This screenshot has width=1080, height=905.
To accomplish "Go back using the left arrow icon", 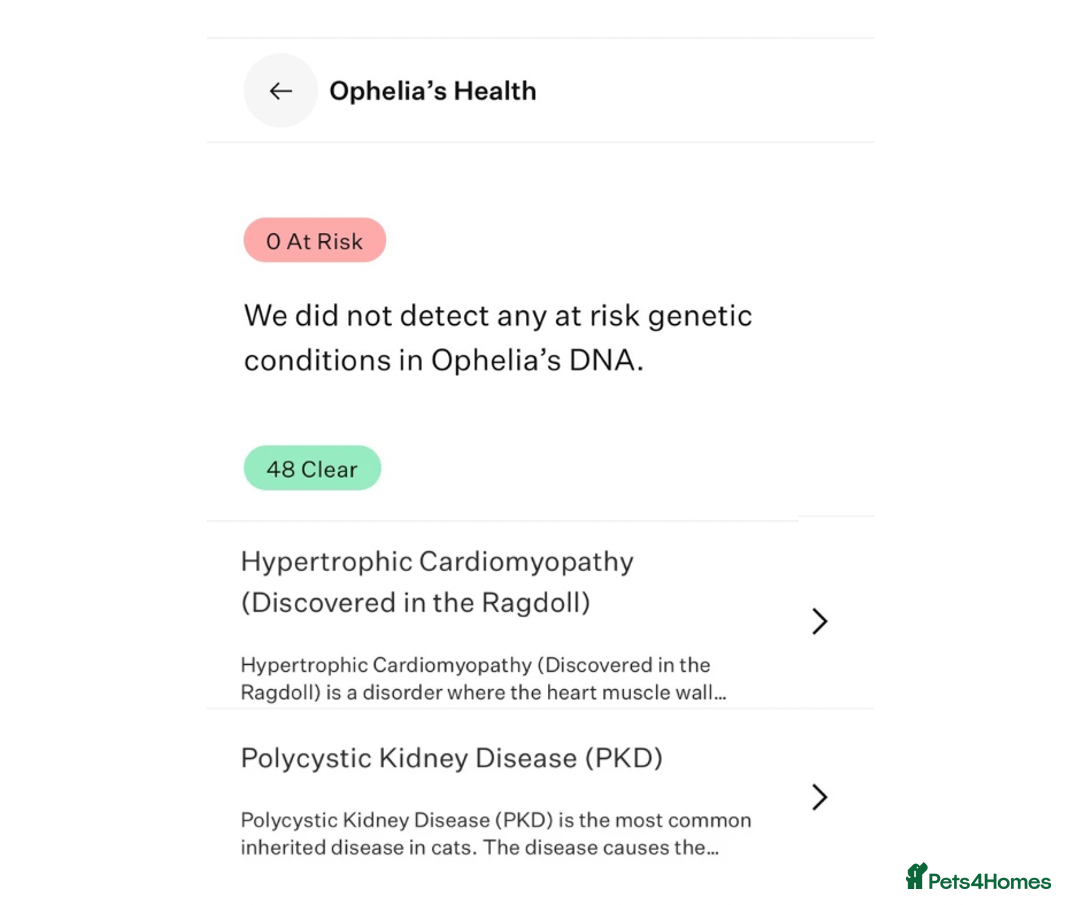I will click(280, 91).
